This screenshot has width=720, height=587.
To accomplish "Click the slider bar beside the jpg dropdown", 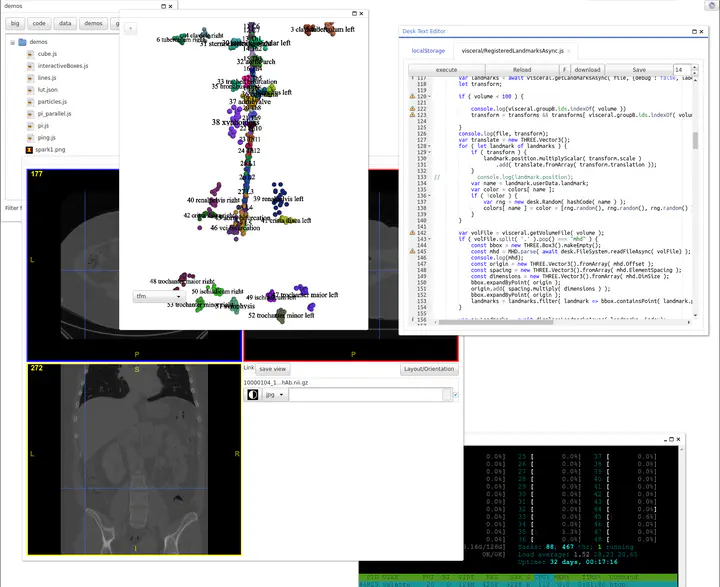I will point(370,395).
